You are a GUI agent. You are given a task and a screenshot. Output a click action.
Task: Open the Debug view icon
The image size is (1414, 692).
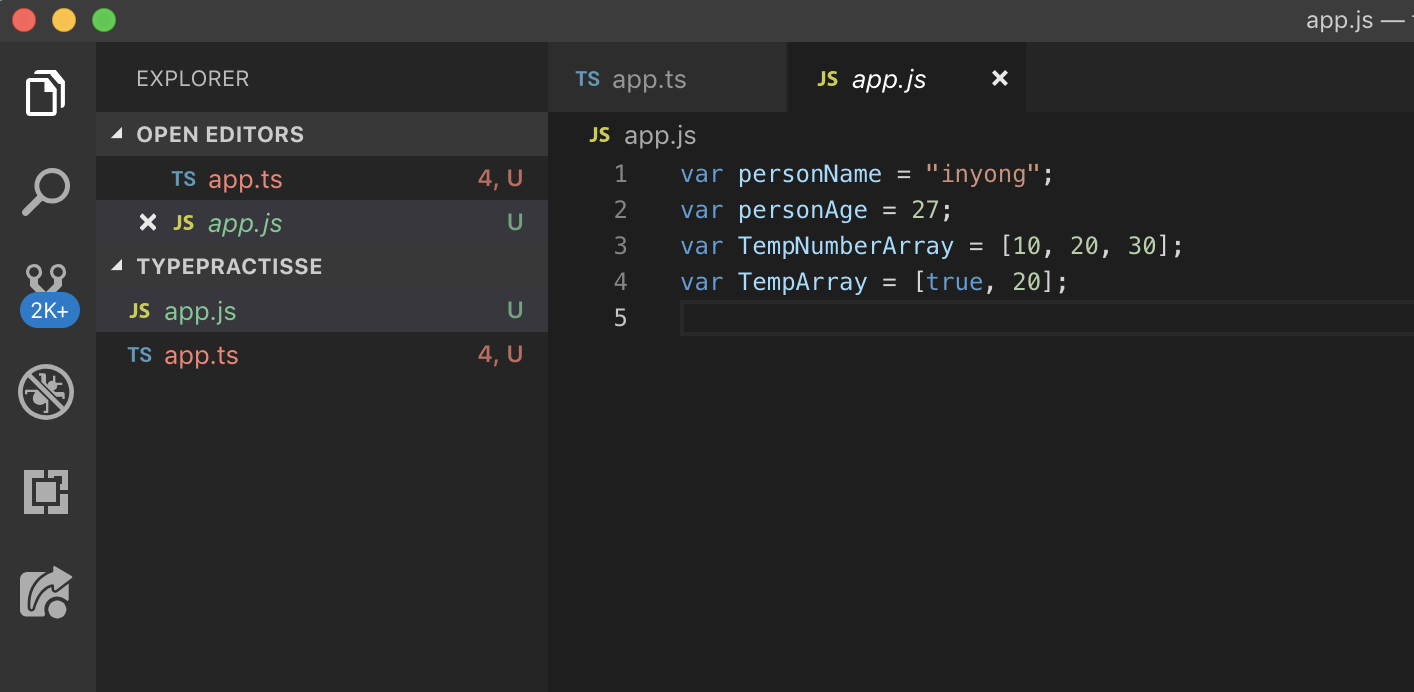click(46, 391)
